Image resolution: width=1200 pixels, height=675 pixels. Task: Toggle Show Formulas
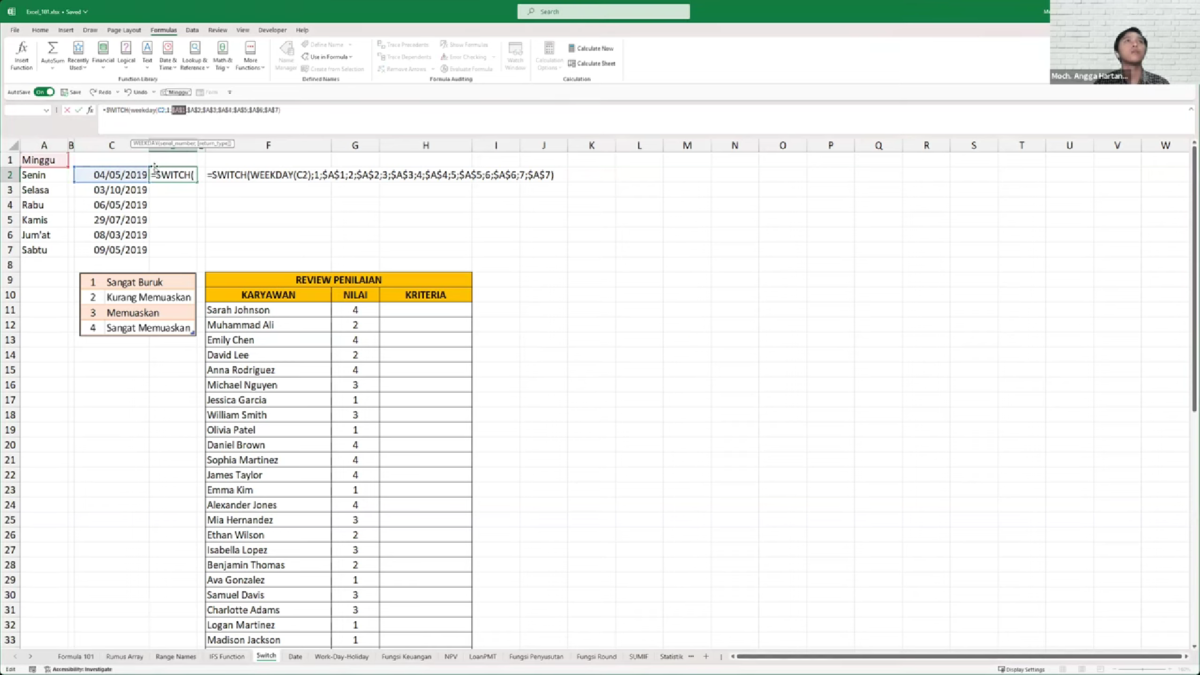click(464, 45)
